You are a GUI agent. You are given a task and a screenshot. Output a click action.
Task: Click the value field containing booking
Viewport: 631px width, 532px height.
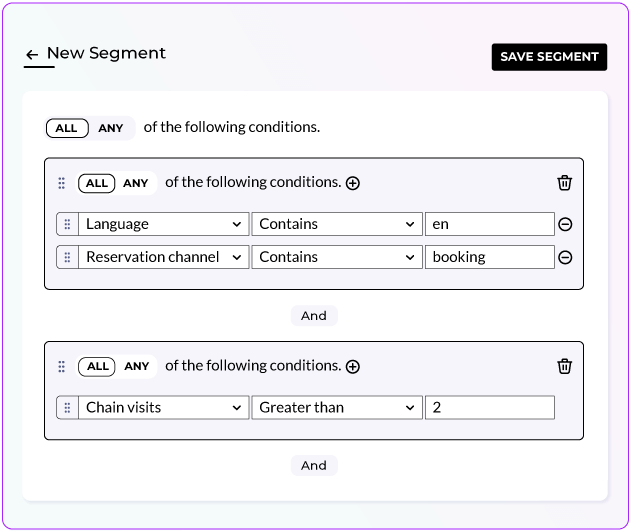pyautogui.click(x=489, y=258)
